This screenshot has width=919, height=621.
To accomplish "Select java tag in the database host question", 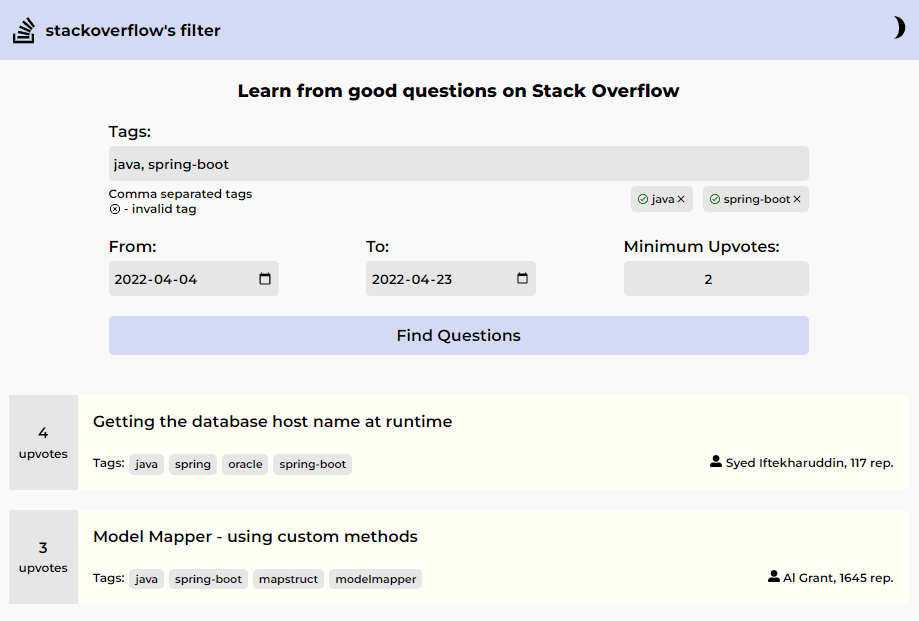I will click(147, 464).
